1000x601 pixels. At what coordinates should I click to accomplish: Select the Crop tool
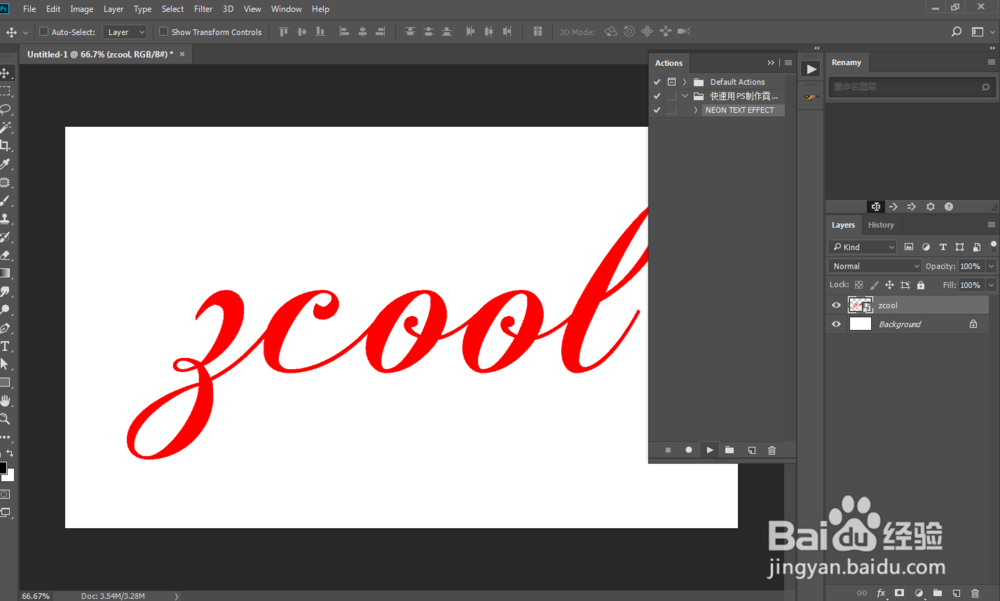click(x=5, y=145)
